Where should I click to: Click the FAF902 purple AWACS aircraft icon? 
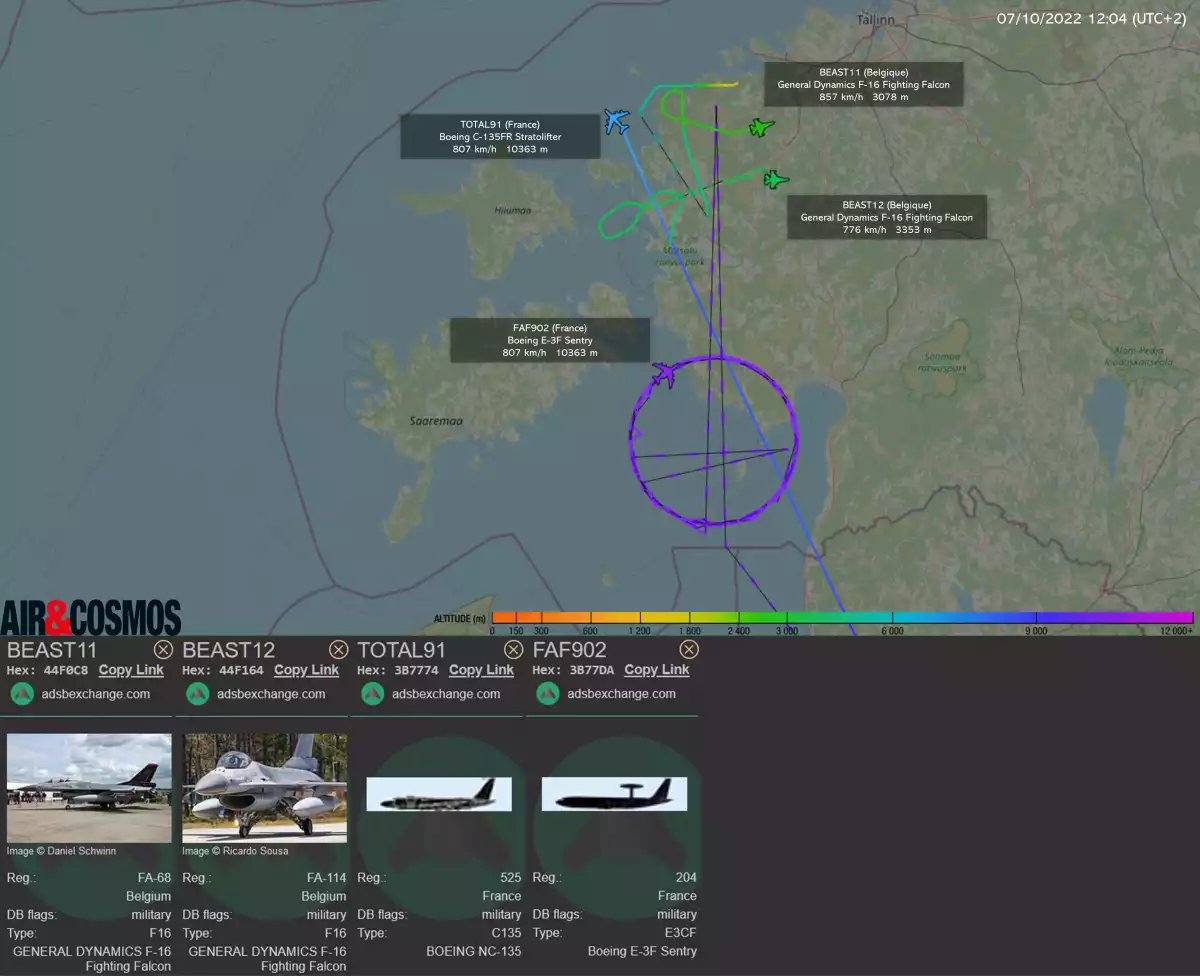point(663,376)
